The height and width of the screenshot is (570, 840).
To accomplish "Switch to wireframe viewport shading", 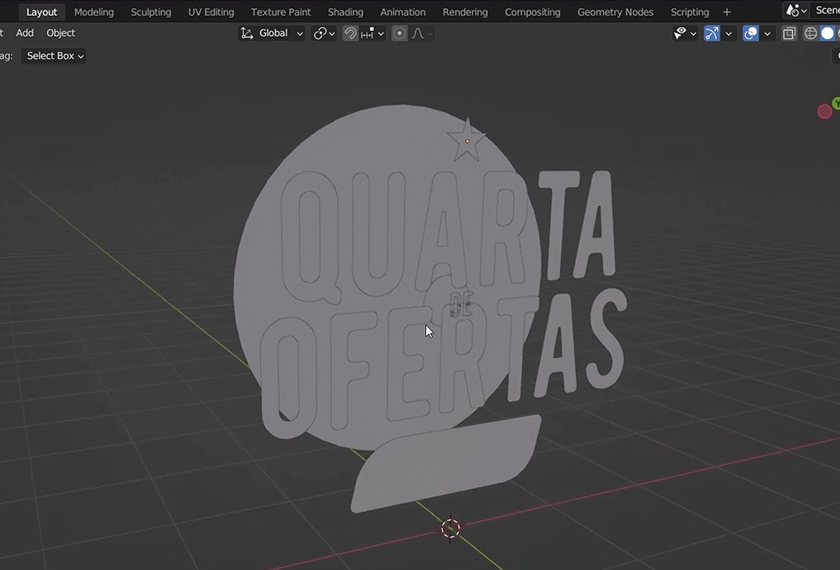I will pyautogui.click(x=811, y=33).
